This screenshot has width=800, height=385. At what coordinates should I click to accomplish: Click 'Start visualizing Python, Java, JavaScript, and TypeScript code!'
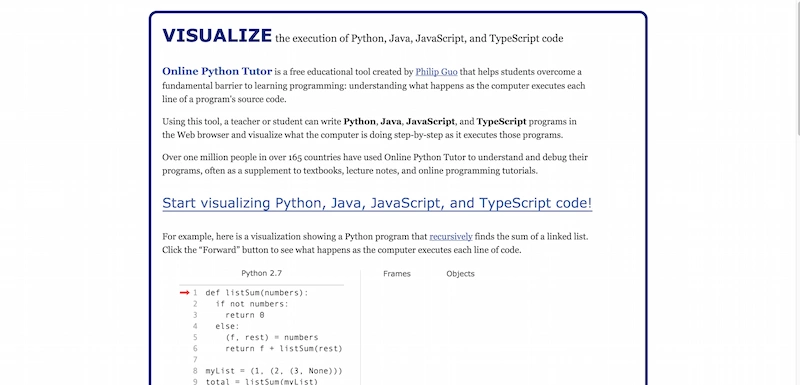377,203
